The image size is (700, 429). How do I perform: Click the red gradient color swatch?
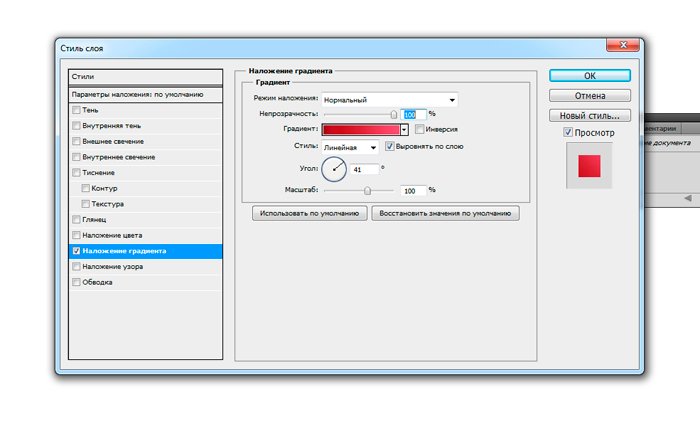[x=360, y=130]
